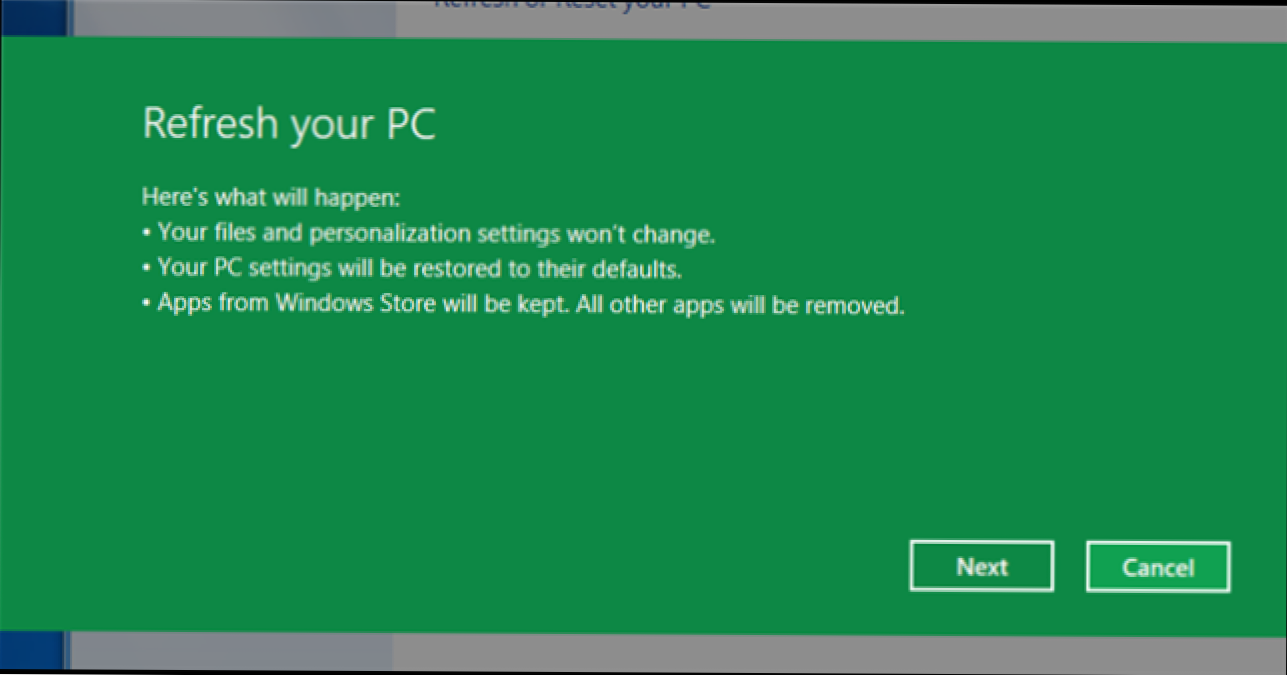
Task: Click the bullet point before "Your files"
Action: [146, 236]
